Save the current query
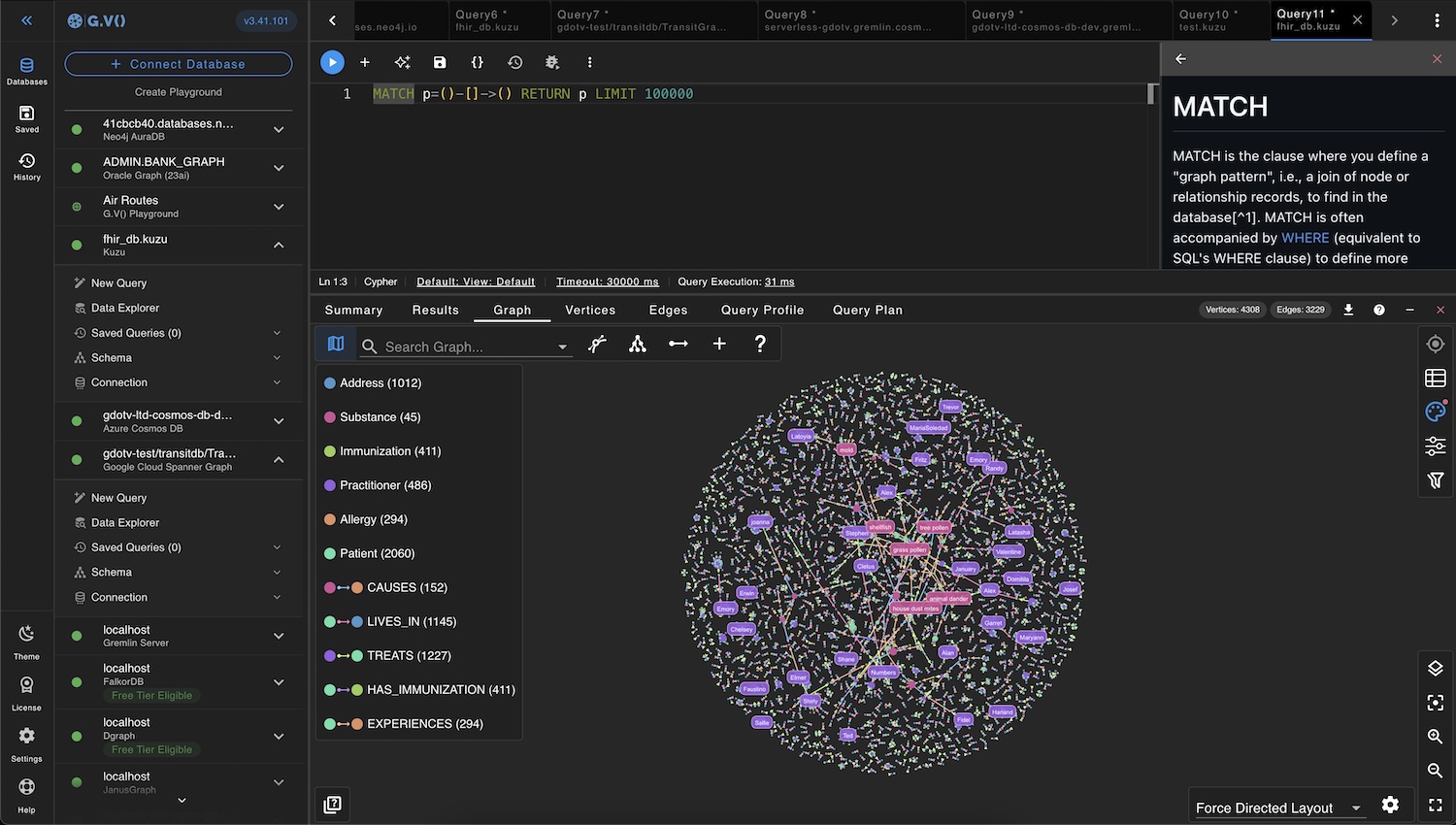 [439, 61]
